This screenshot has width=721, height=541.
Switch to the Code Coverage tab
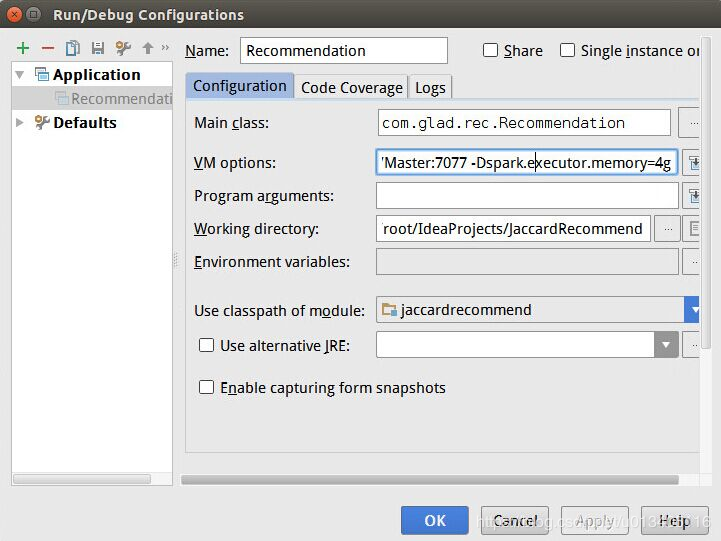351,87
